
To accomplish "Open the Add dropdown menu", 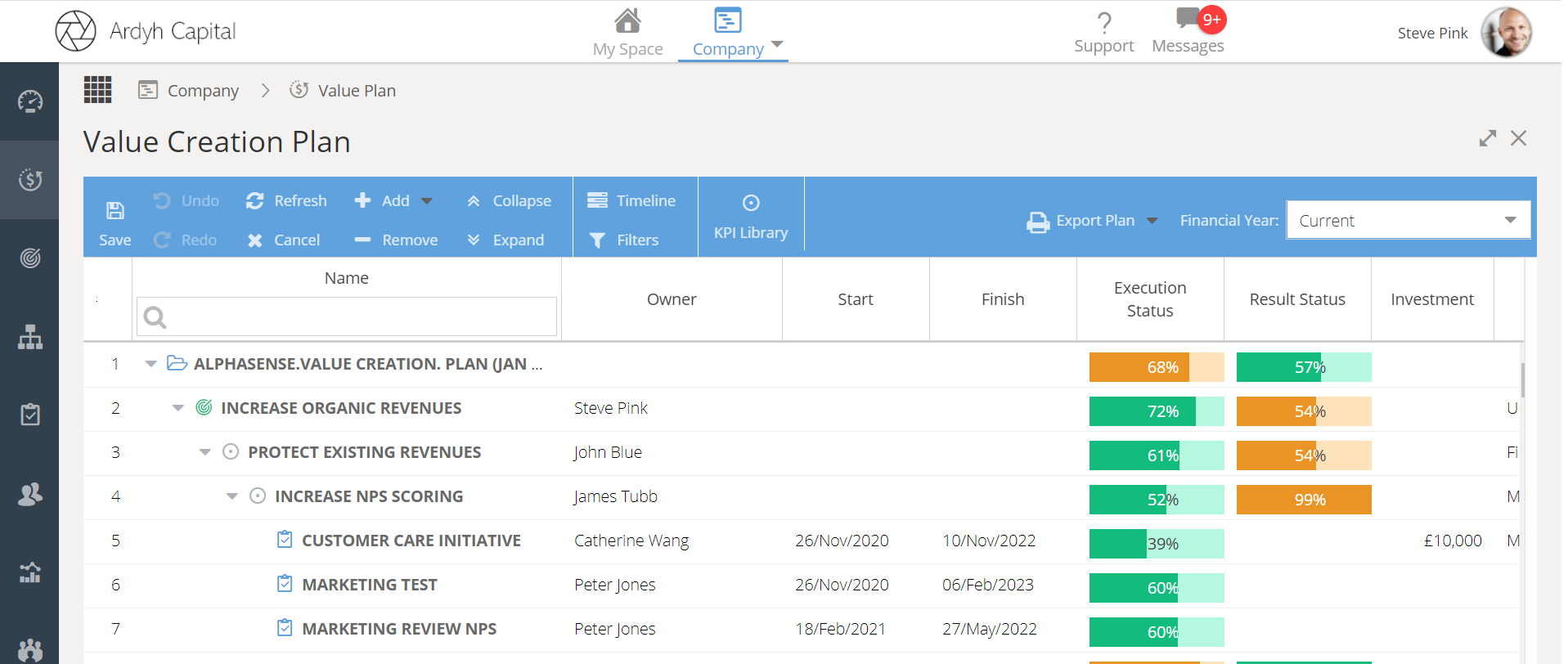I will [393, 200].
